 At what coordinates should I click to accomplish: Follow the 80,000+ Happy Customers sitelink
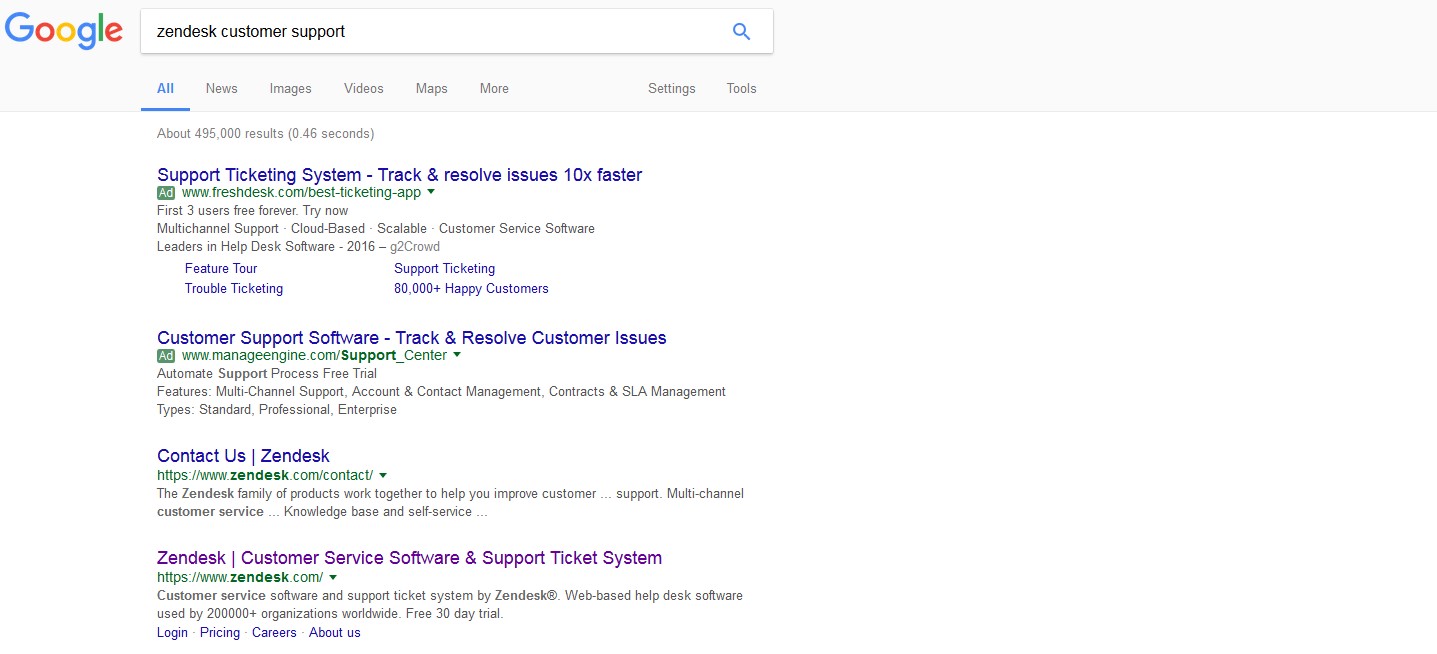[471, 288]
